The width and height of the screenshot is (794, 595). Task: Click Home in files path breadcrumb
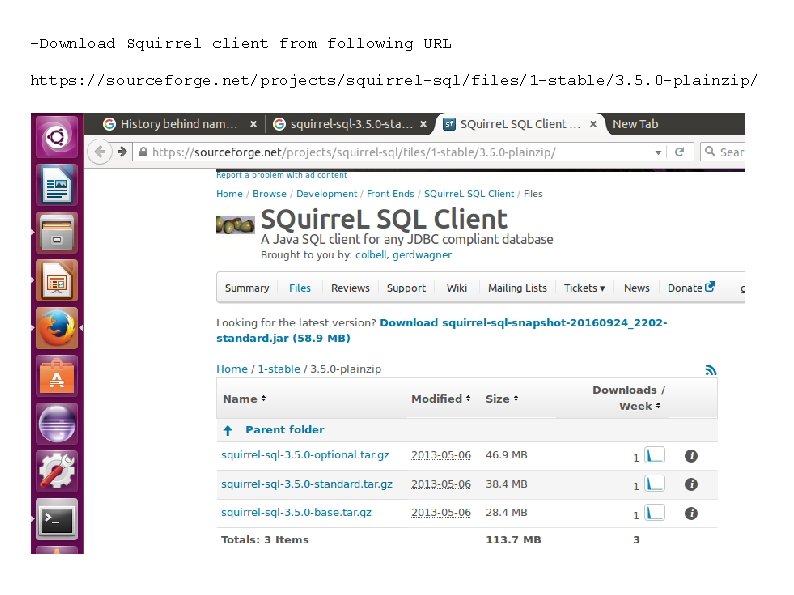coord(232,369)
